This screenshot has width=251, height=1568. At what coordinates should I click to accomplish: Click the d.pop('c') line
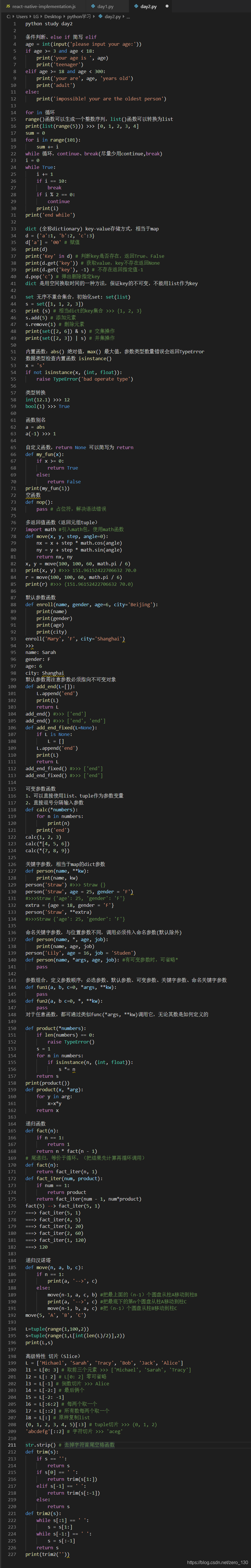(x=63, y=276)
